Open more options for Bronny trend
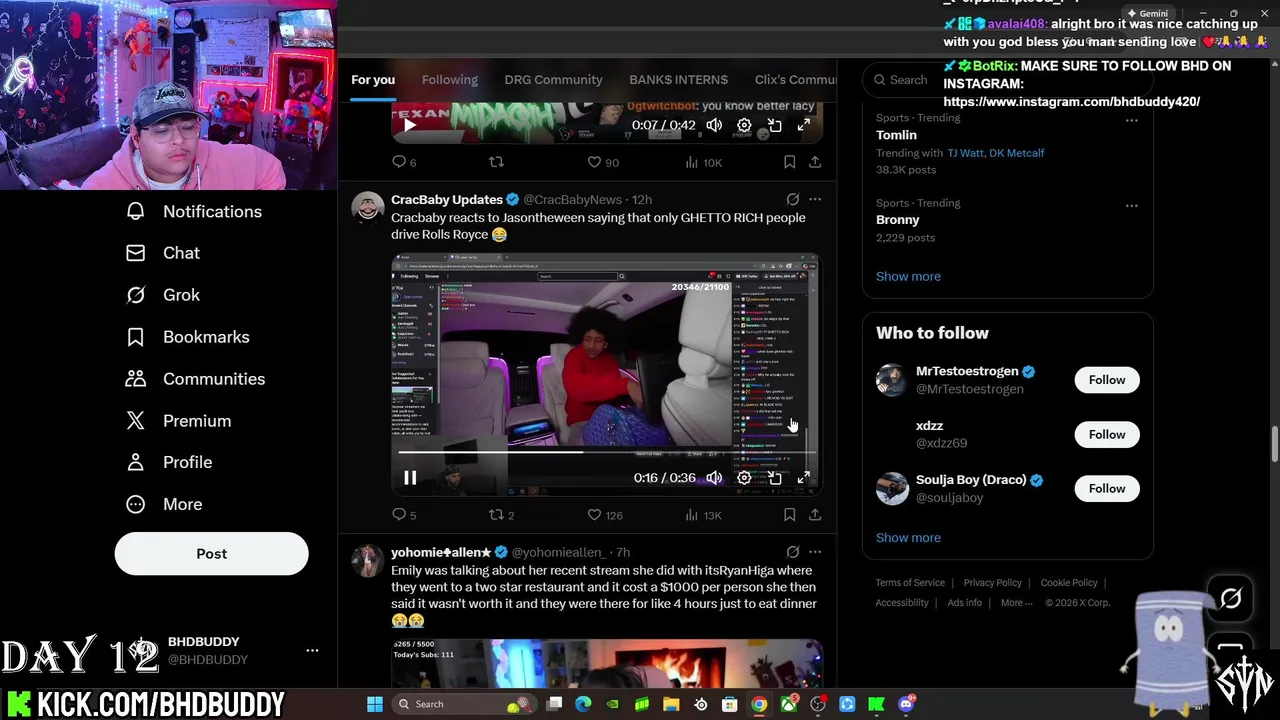The height and width of the screenshot is (720, 1280). 1132,205
